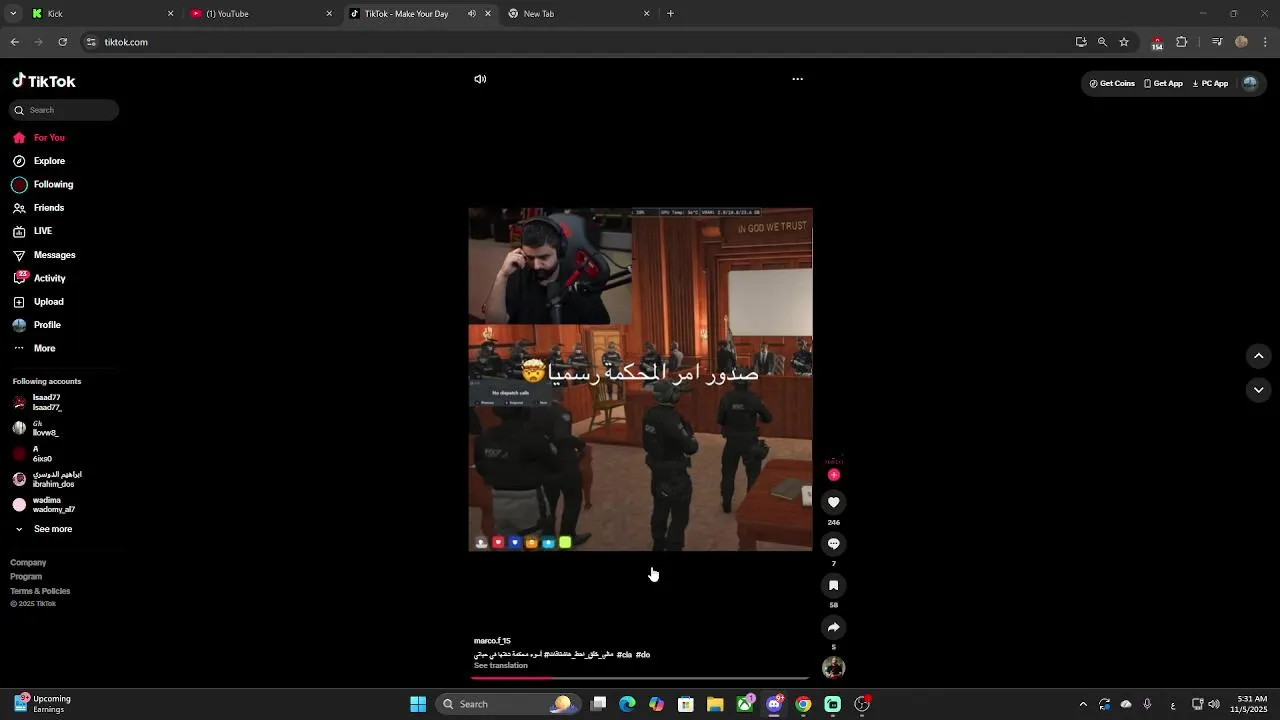Share the video with the arrow icon
The image size is (1280, 720).
833,627
